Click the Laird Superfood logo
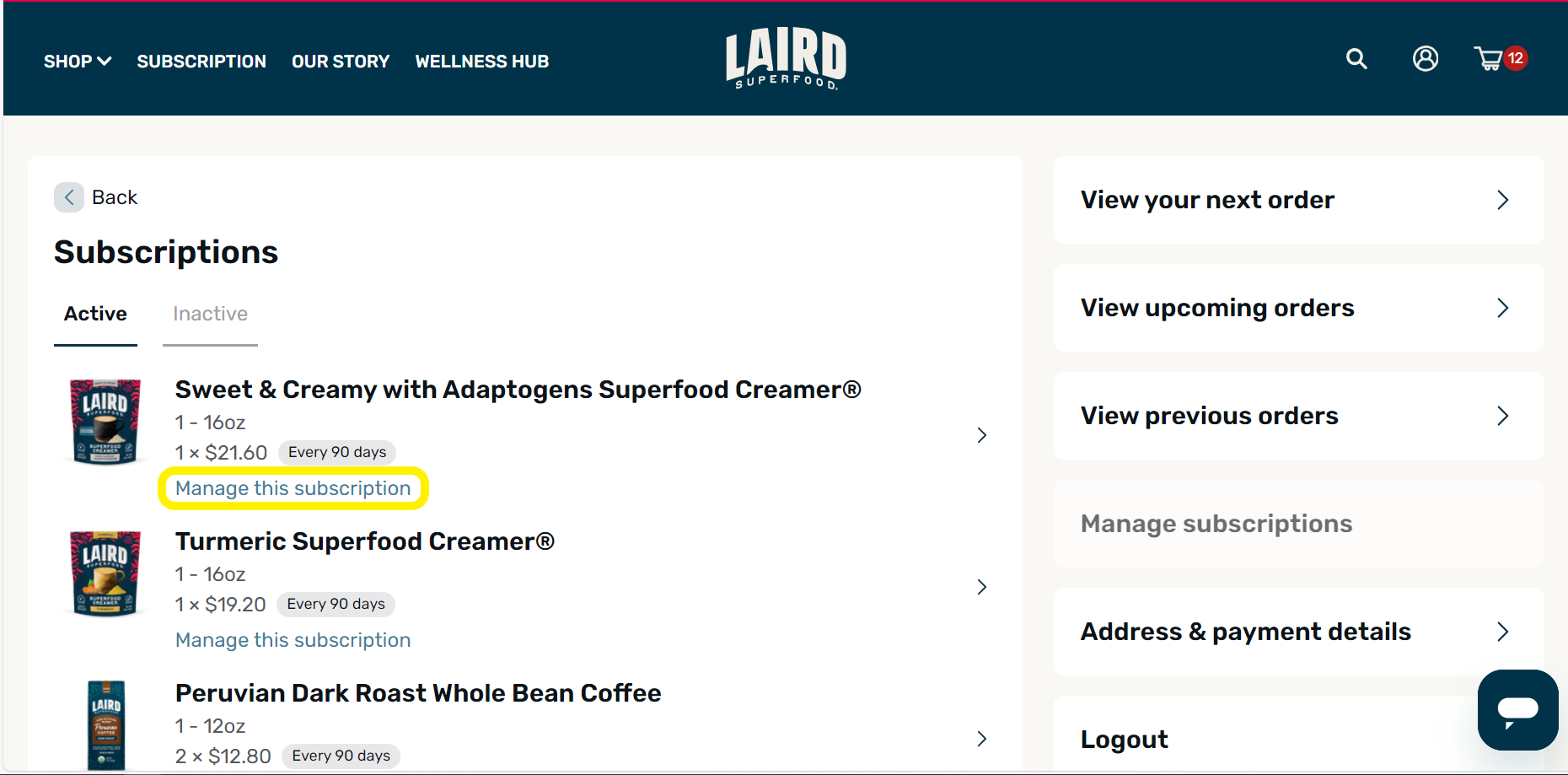1568x775 pixels. pyautogui.click(x=785, y=57)
